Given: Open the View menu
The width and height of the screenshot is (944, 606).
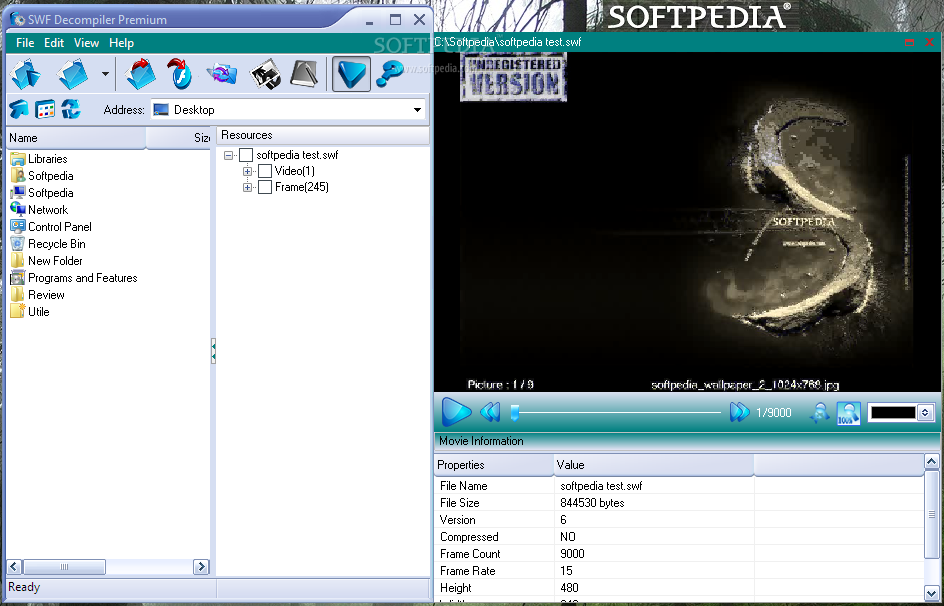Looking at the screenshot, I should pyautogui.click(x=86, y=43).
